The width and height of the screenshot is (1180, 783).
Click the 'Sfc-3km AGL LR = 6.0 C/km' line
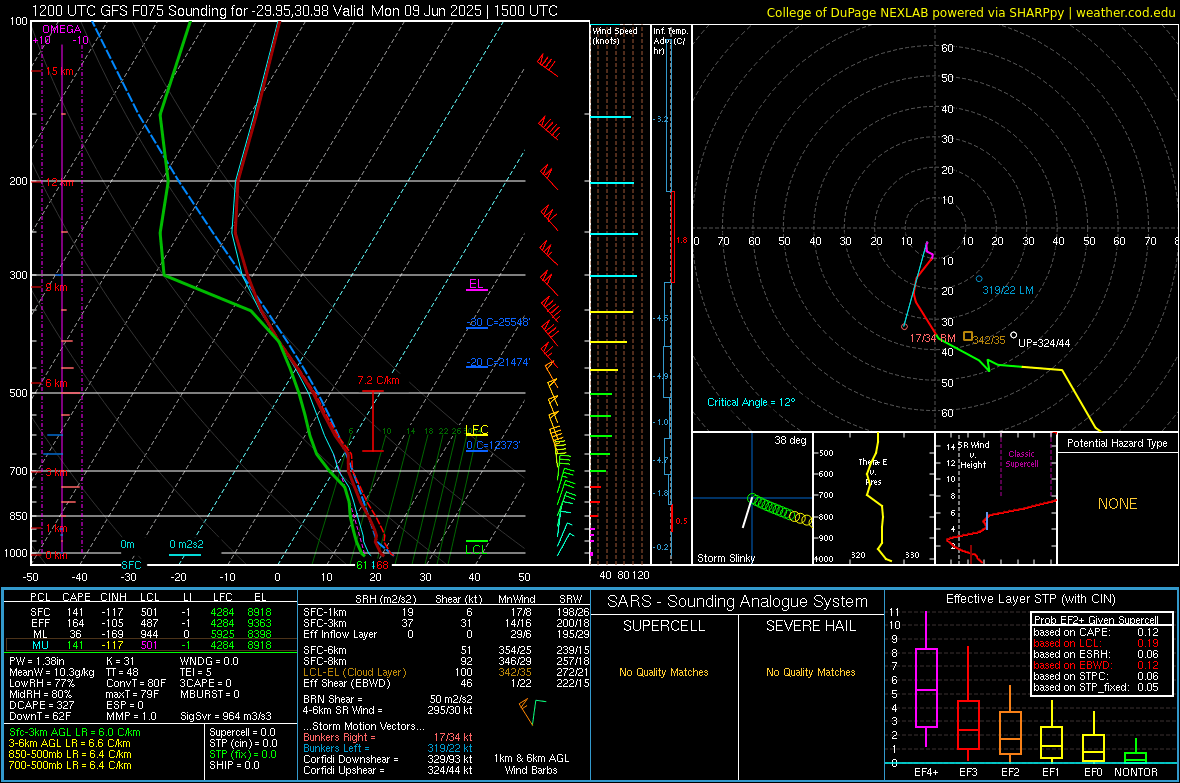tap(75, 732)
